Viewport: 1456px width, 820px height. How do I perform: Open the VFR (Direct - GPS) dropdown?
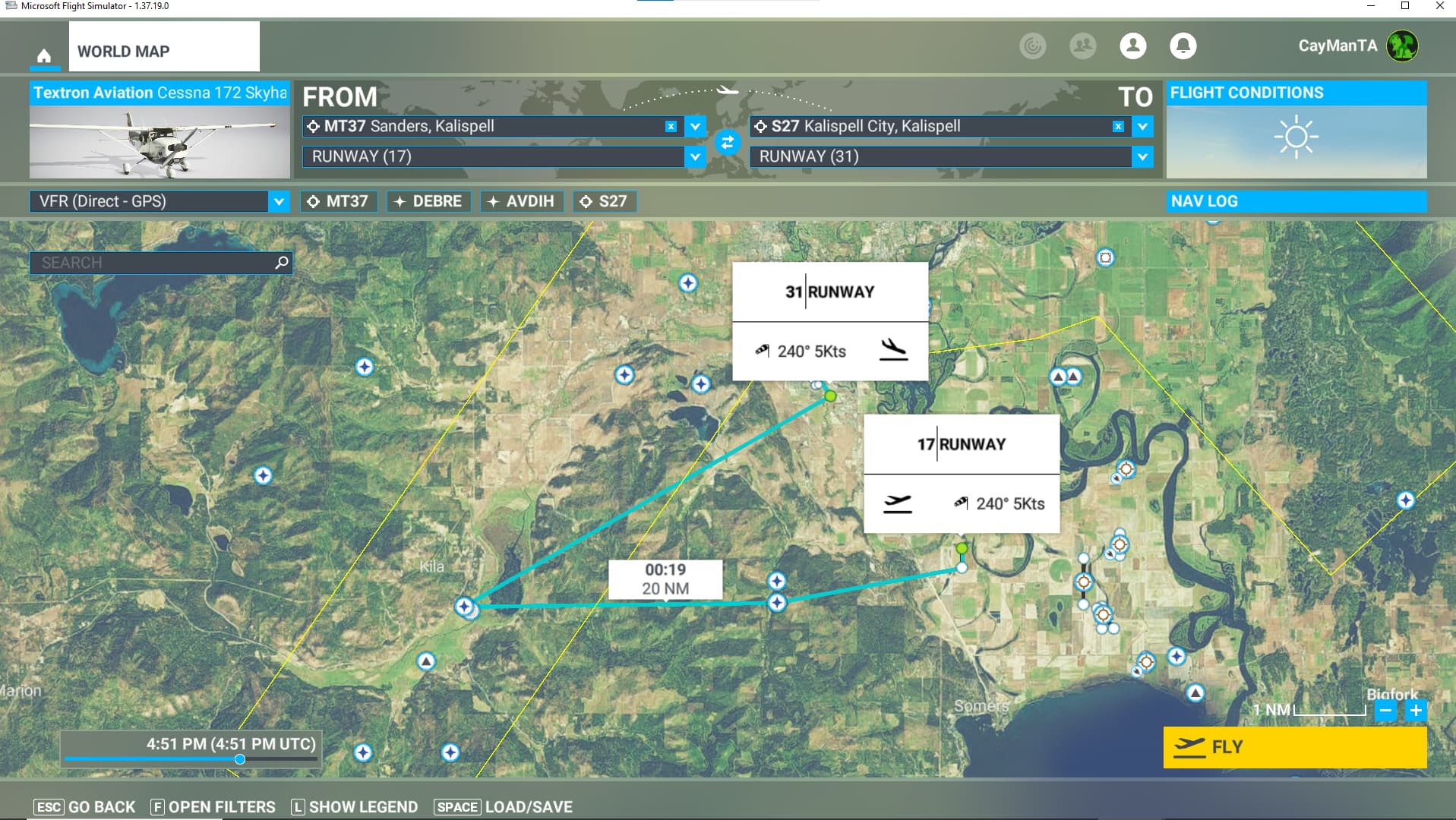point(159,201)
